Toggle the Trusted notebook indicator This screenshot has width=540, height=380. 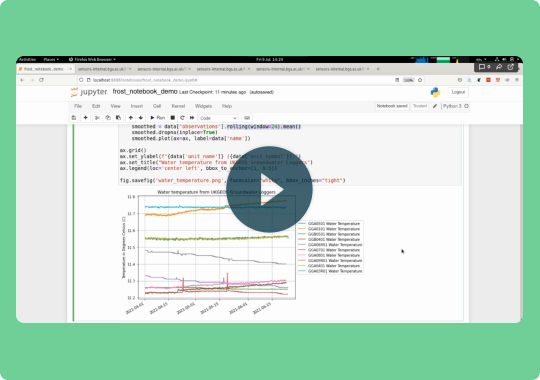[420, 106]
